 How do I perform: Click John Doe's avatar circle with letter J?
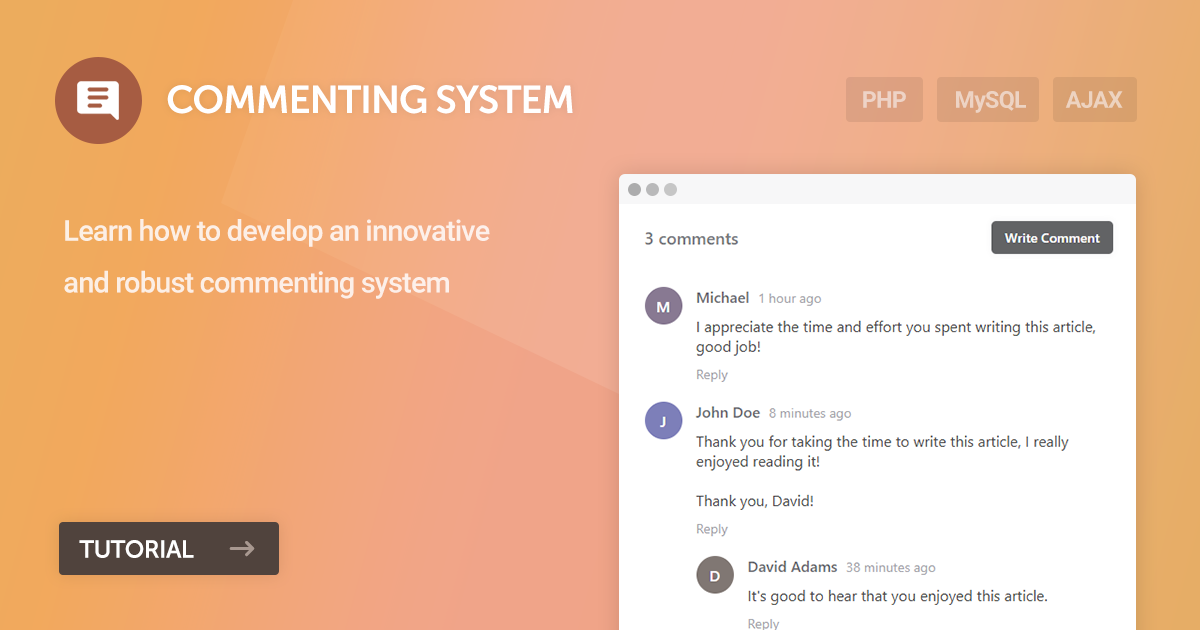click(x=663, y=421)
